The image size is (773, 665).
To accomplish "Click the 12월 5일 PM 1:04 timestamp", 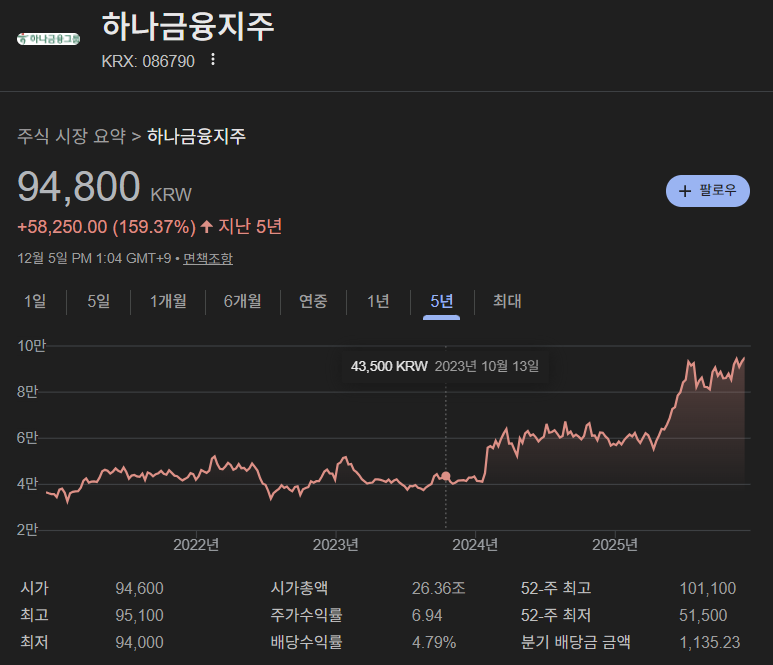I will (95, 258).
